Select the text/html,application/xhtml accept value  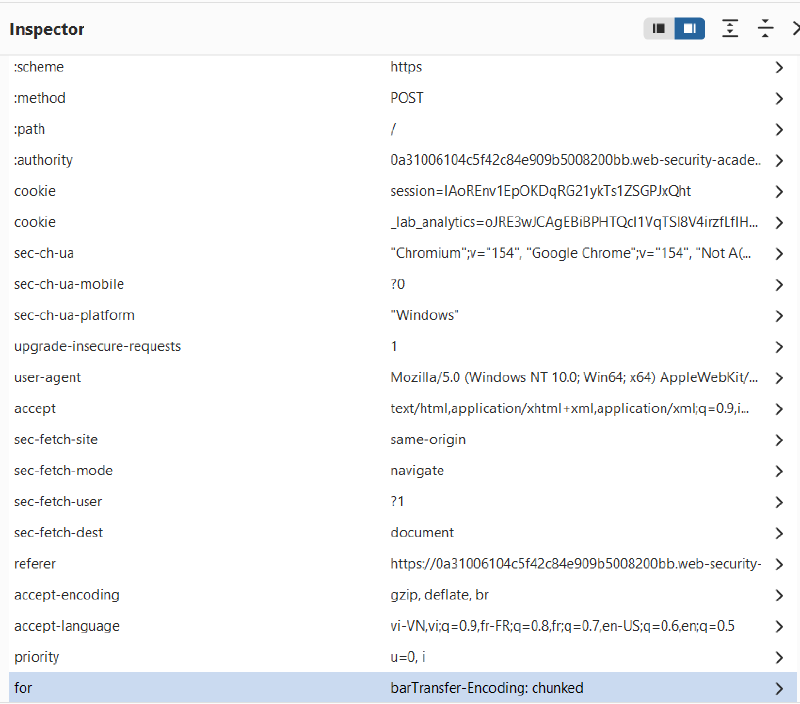pyautogui.click(x=570, y=409)
